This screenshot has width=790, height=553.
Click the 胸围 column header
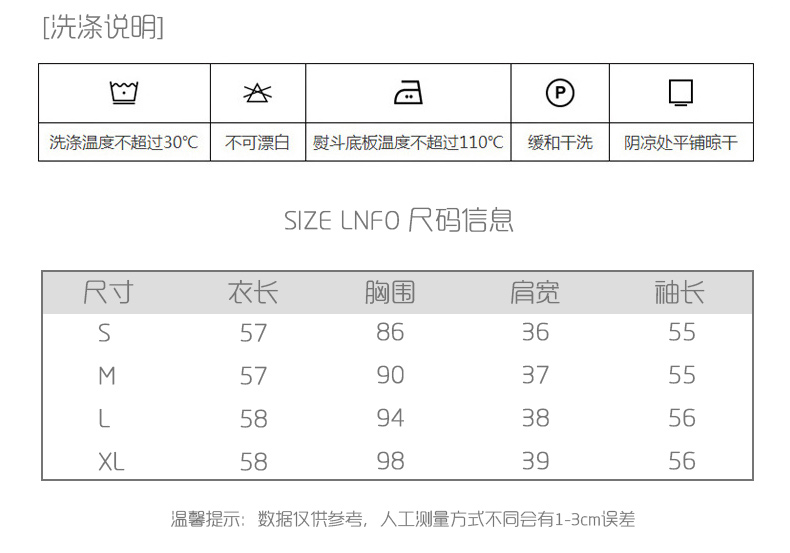[390, 293]
